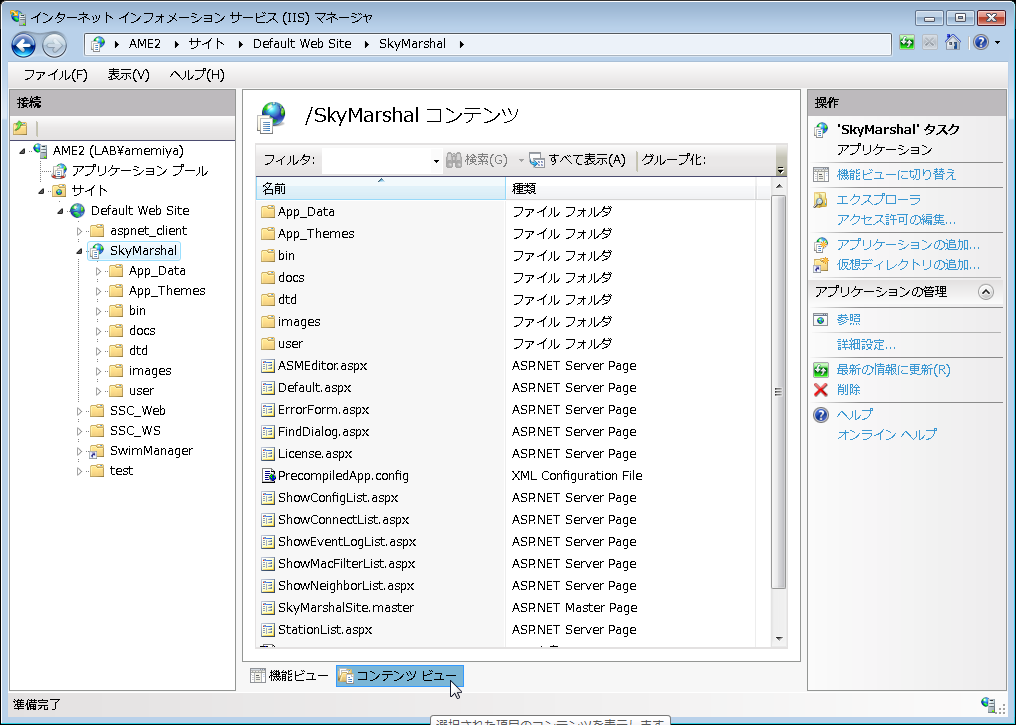Click the 仮想ディレクトリの追加 icon
Viewport: 1016px width, 725px height.
click(x=821, y=265)
